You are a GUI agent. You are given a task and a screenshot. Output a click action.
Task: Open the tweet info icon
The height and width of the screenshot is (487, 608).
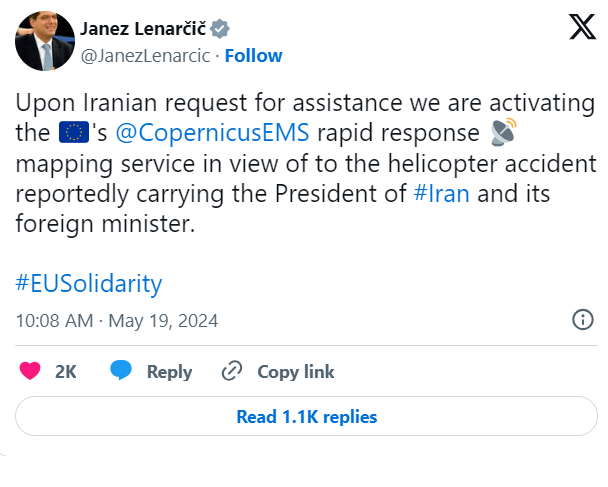pyautogui.click(x=582, y=320)
